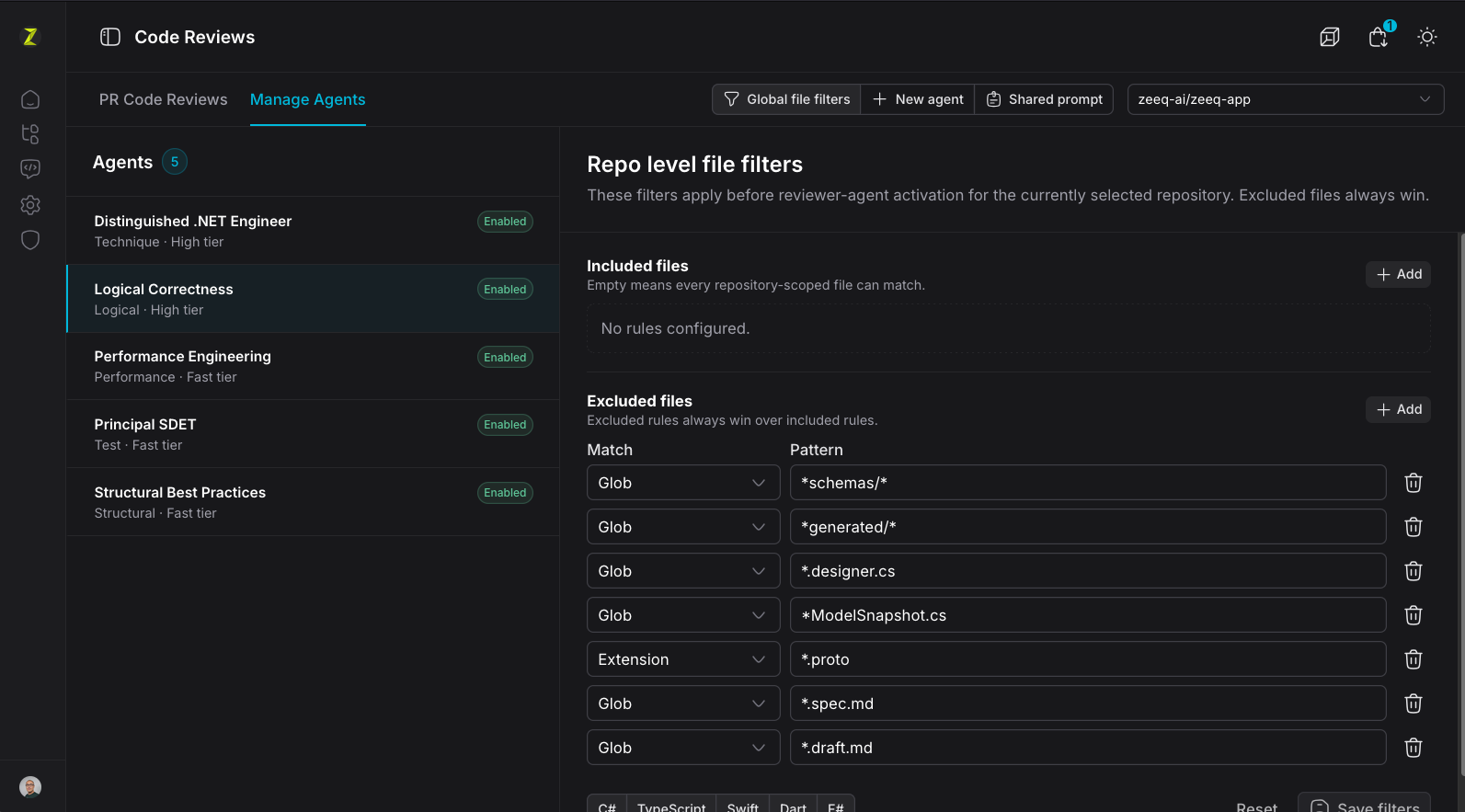Add a new Included files rule
This screenshot has height=812, width=1465.
tap(1398, 274)
